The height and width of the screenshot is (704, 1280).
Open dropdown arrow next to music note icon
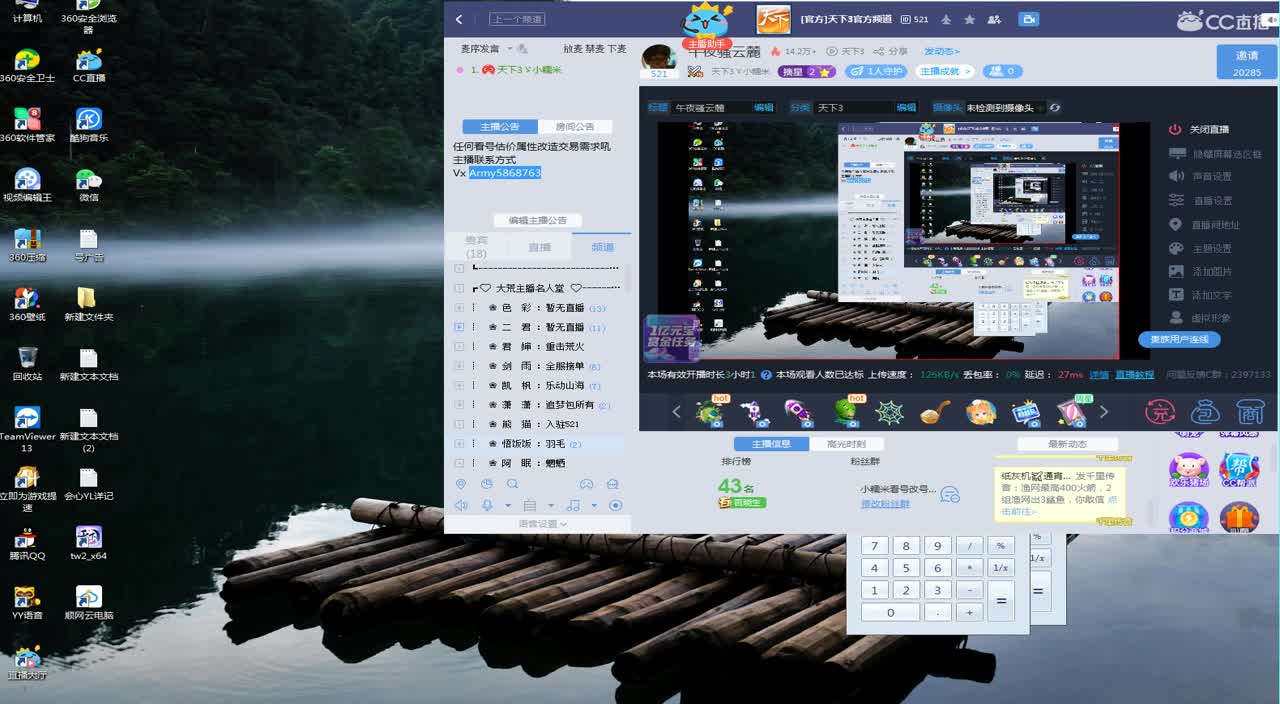594,506
